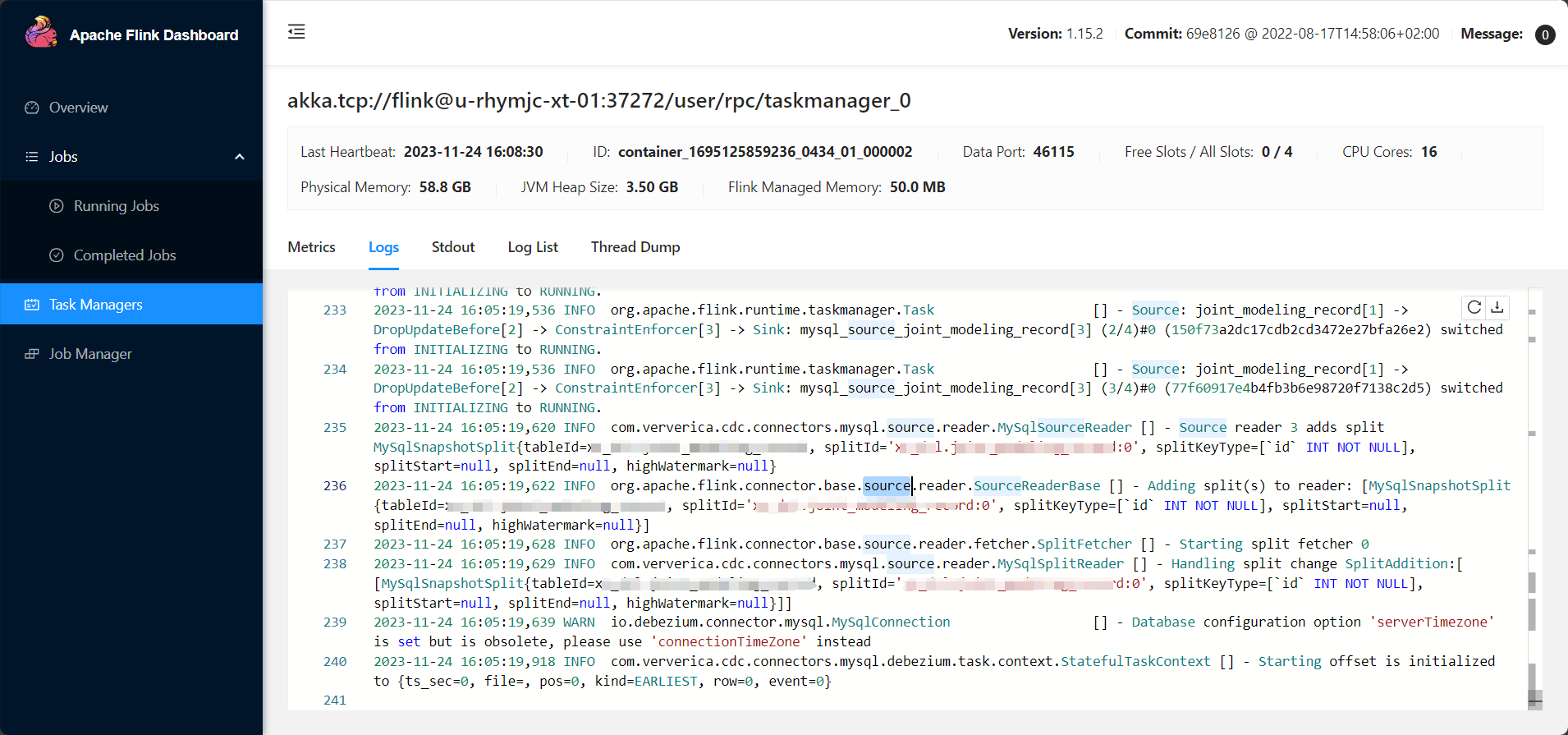
Task: Download the log file icon
Action: click(1497, 307)
